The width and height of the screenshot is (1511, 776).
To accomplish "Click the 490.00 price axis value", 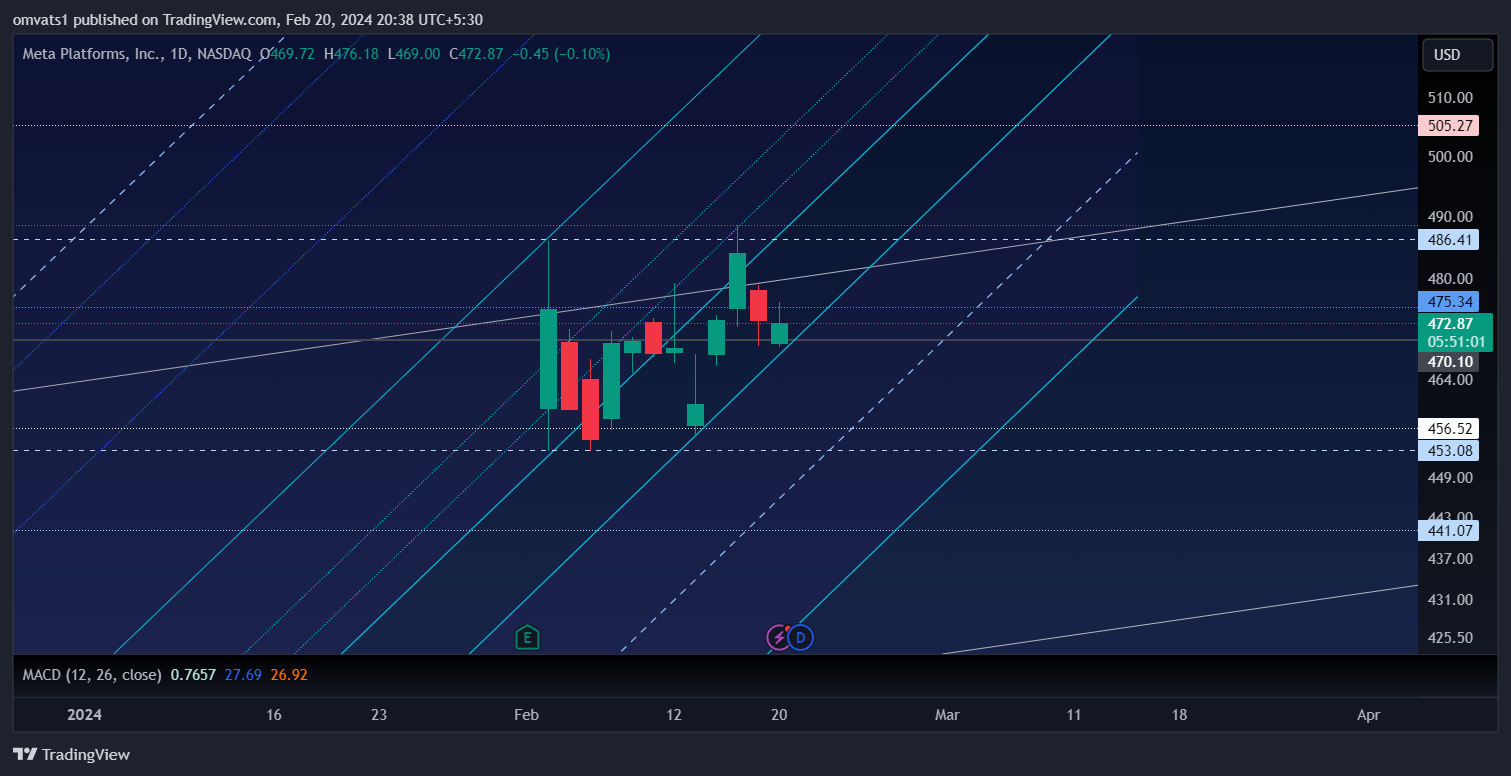I will (1450, 217).
